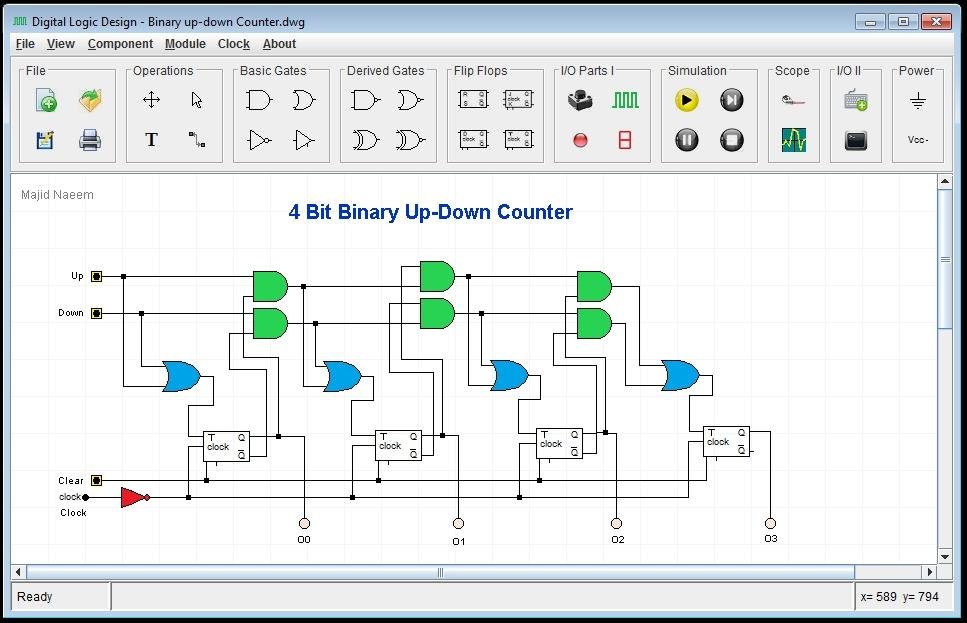Image resolution: width=967 pixels, height=623 pixels.
Task: Pick the NOT inverter from Basic Gates
Action: [x=256, y=140]
